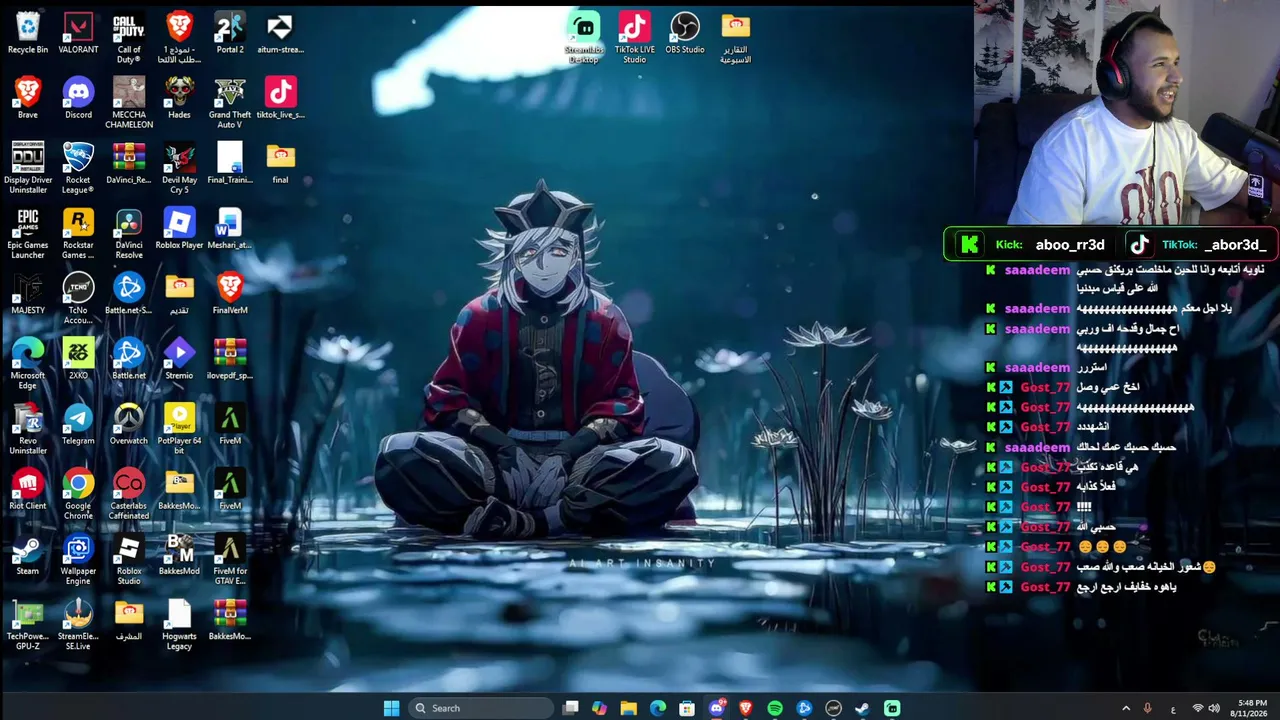The height and width of the screenshot is (720, 1280).
Task: Select the Wallpaper Engine desktop icon
Action: (x=78, y=558)
